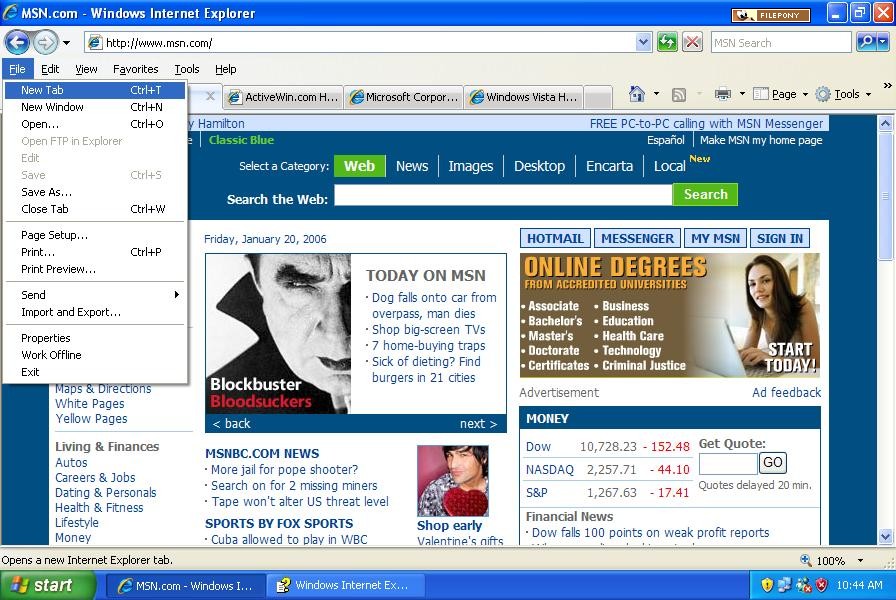The image size is (896, 600).
Task: Click the Blockbuster Bloodsuckers image
Action: (278, 334)
